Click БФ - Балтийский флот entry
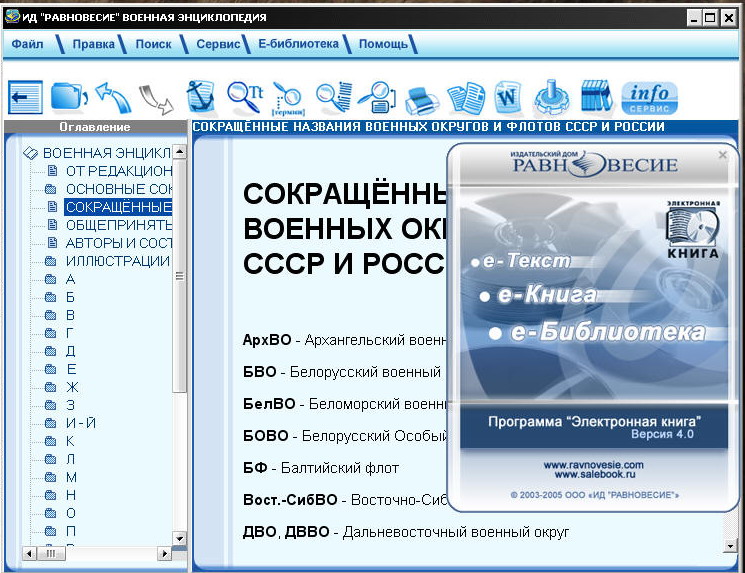The height and width of the screenshot is (573, 745). point(321,468)
